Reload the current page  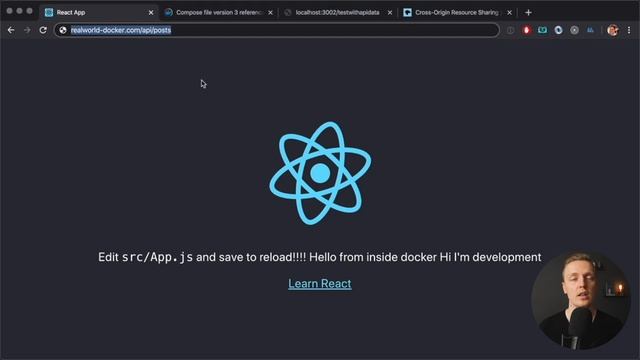pos(43,30)
